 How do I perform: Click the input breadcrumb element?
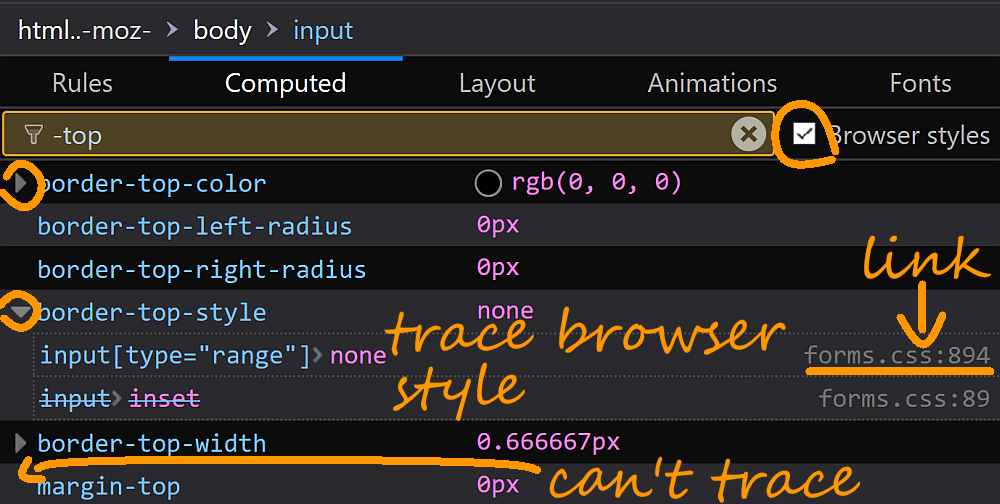[x=323, y=31]
